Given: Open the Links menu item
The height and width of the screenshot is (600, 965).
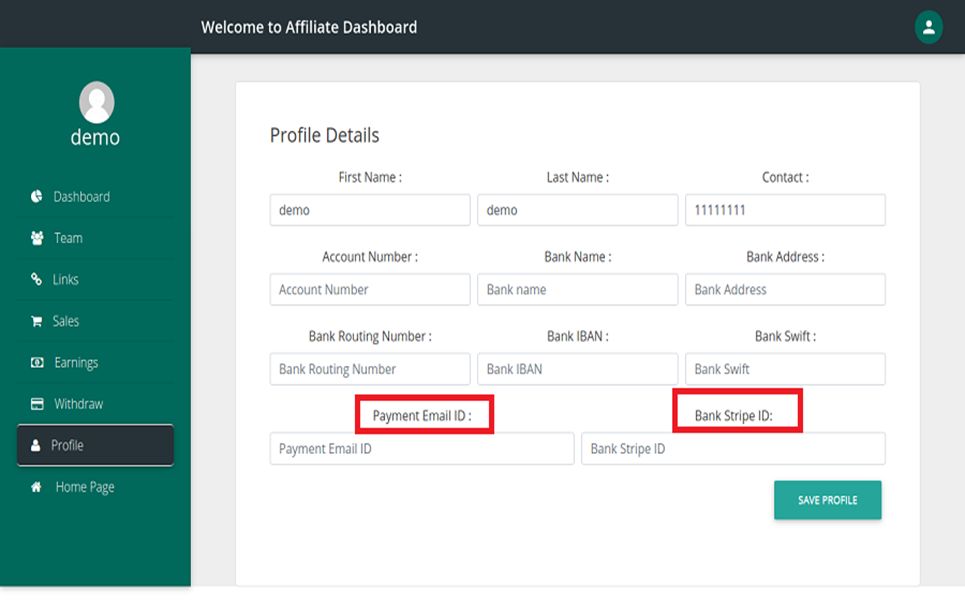Looking at the screenshot, I should (95, 279).
